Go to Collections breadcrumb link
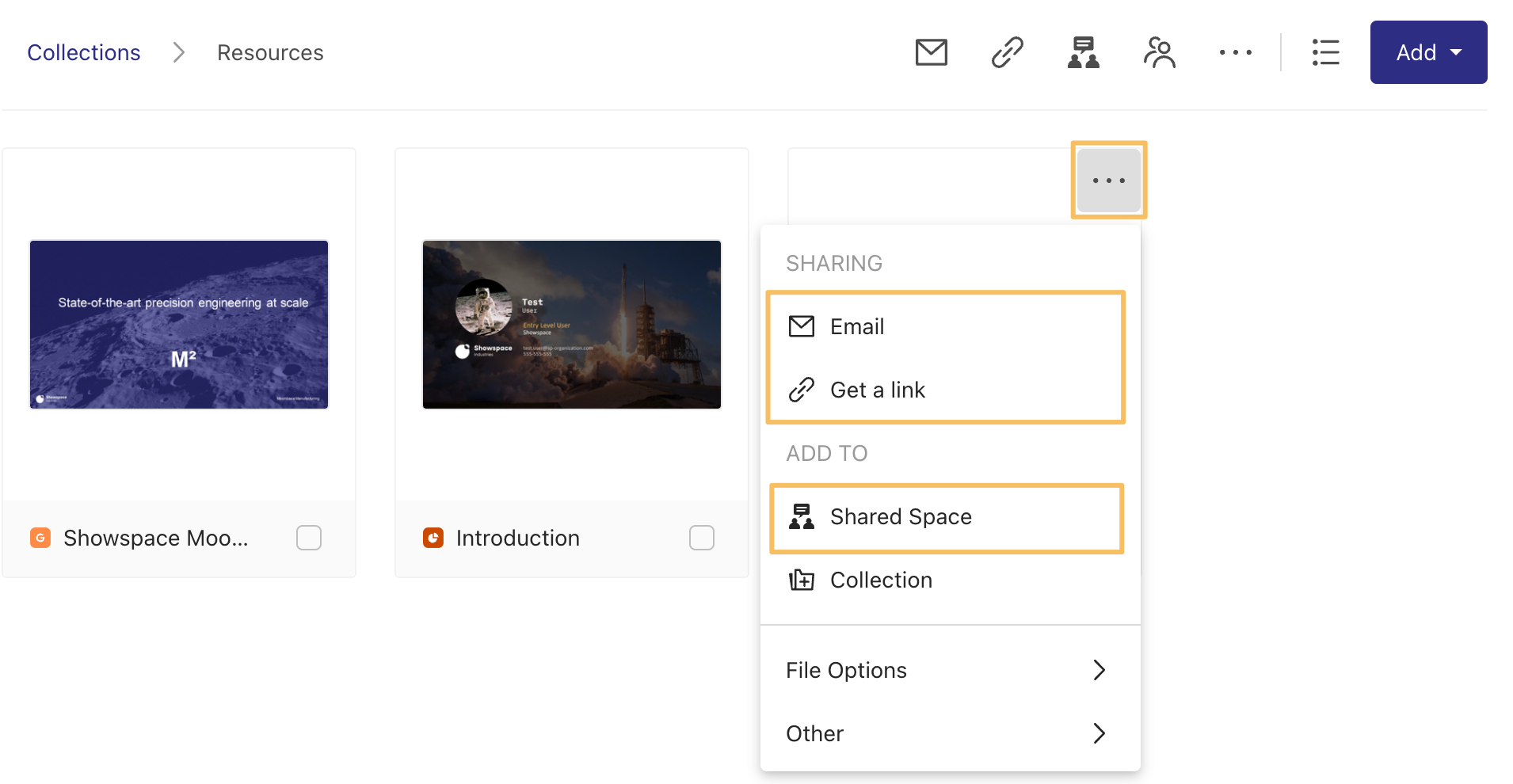 (x=84, y=53)
